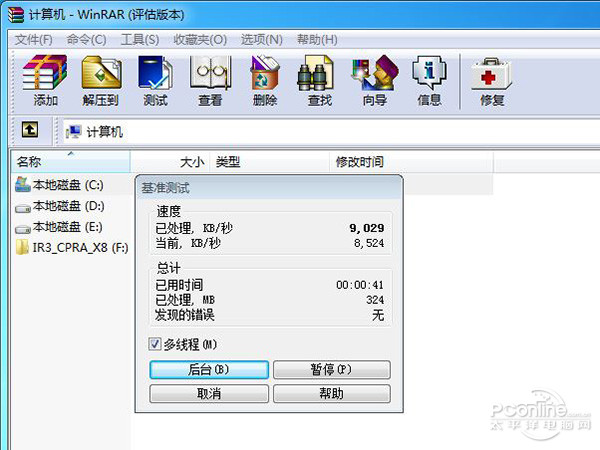
Task: Open the Tools (工具) menu
Action: tap(140, 39)
